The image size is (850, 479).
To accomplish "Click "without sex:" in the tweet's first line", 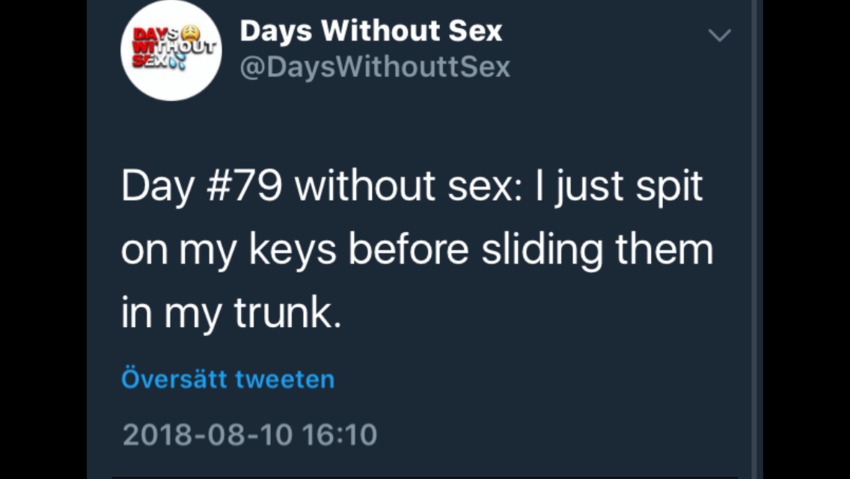I will [x=407, y=187].
